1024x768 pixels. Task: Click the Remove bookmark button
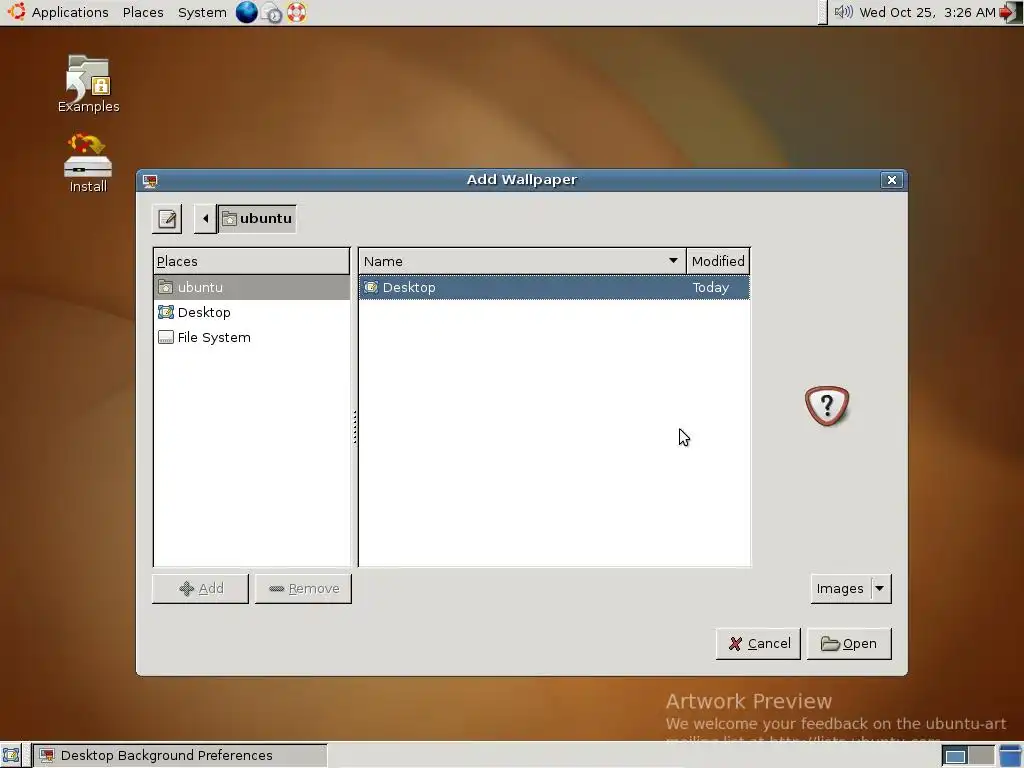303,588
